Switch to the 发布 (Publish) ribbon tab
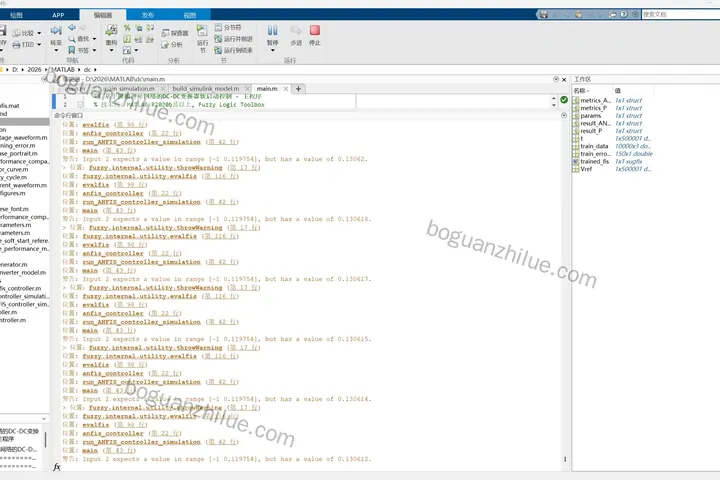Screen dimensions: 720x480 (148, 15)
